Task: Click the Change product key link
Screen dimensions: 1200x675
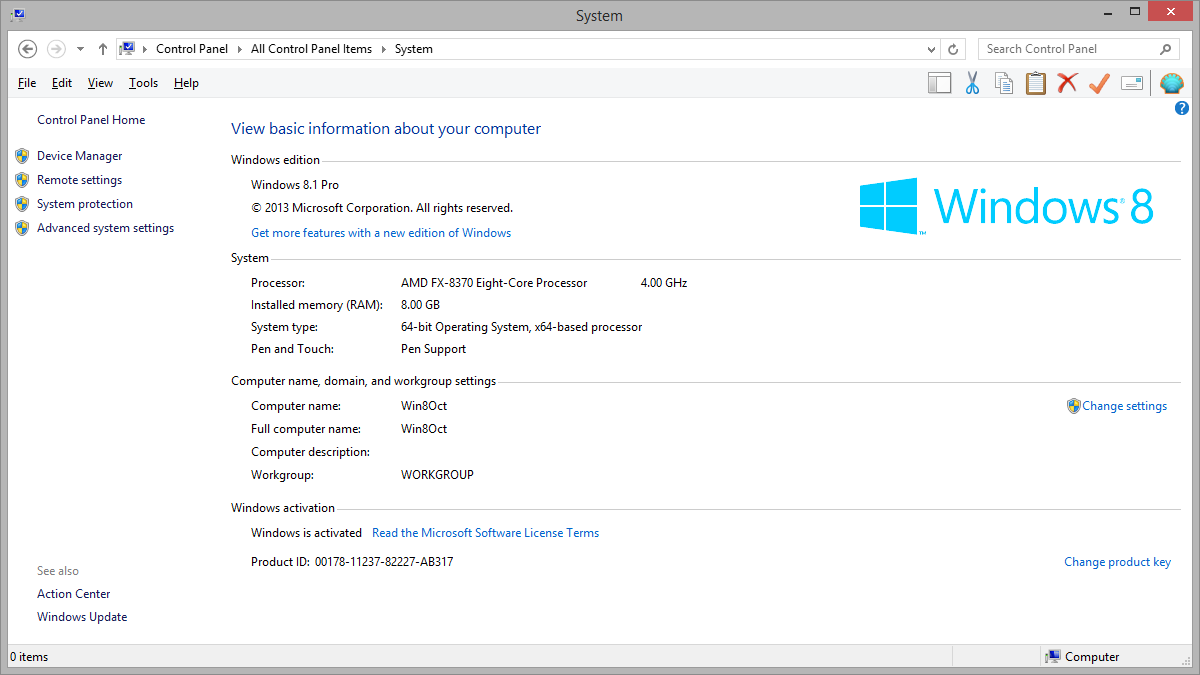Action: (x=1117, y=562)
